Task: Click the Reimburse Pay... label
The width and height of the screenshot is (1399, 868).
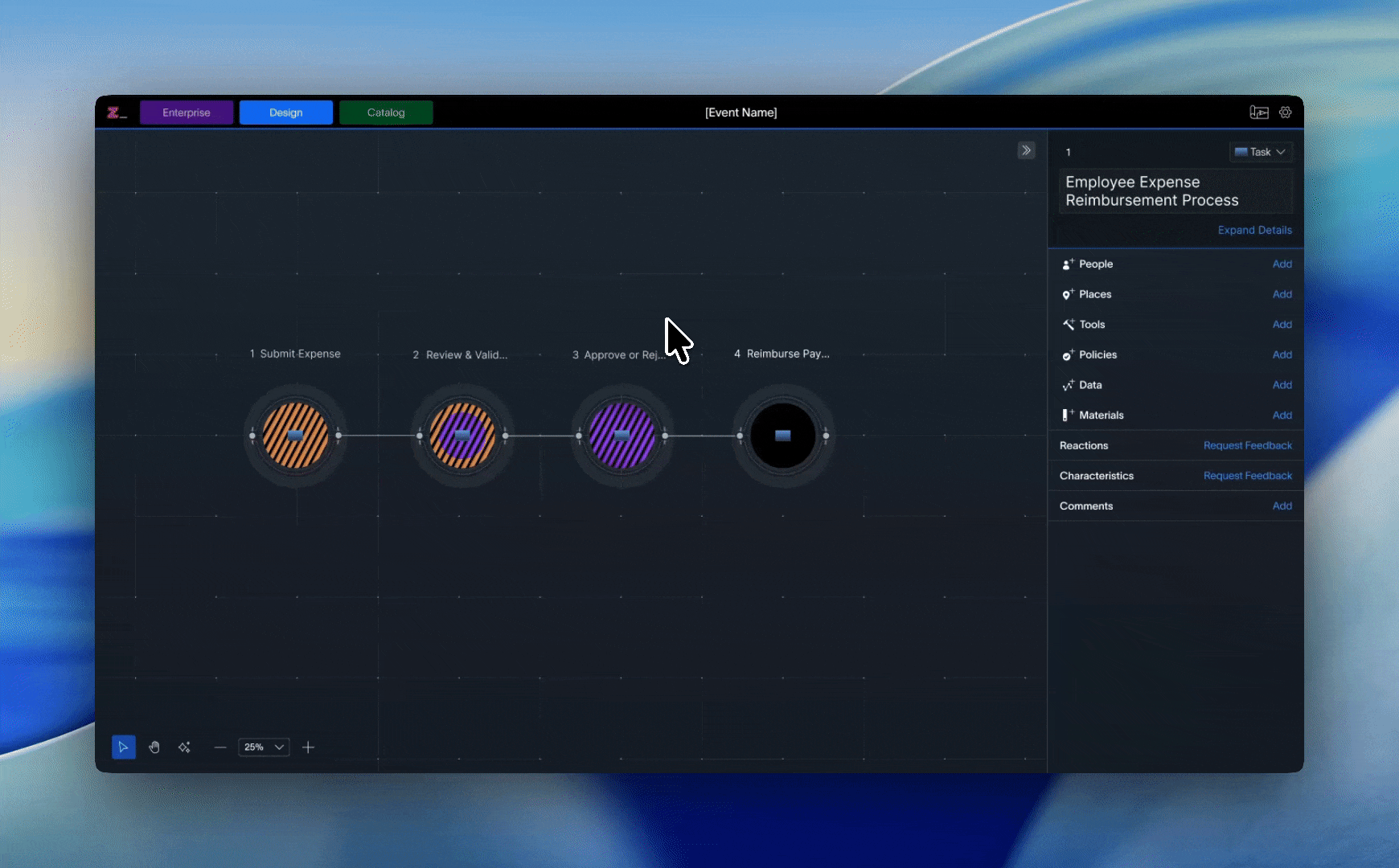Action: pyautogui.click(x=788, y=354)
